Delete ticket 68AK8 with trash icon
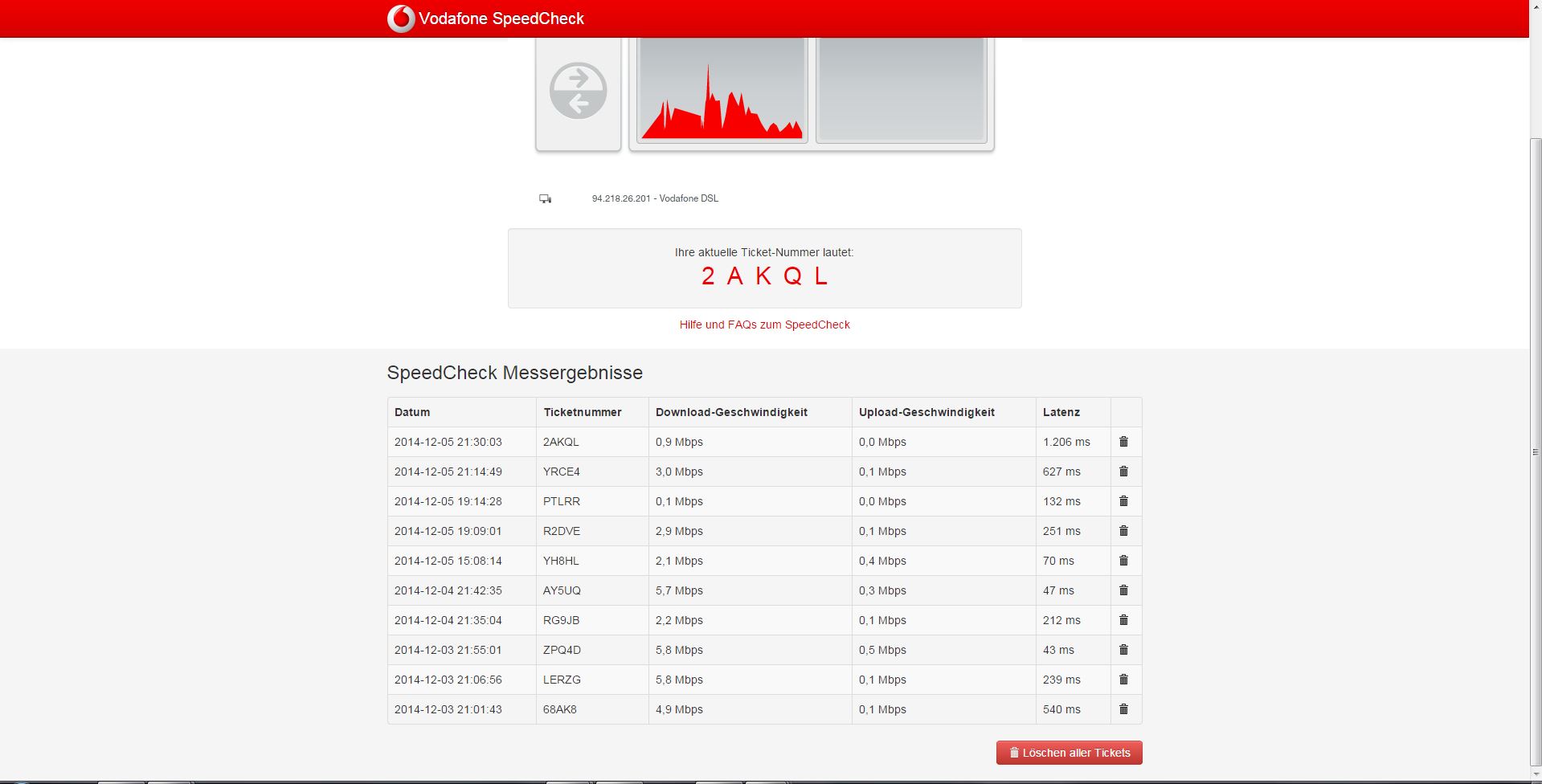Image resolution: width=1542 pixels, height=784 pixels. [x=1123, y=709]
